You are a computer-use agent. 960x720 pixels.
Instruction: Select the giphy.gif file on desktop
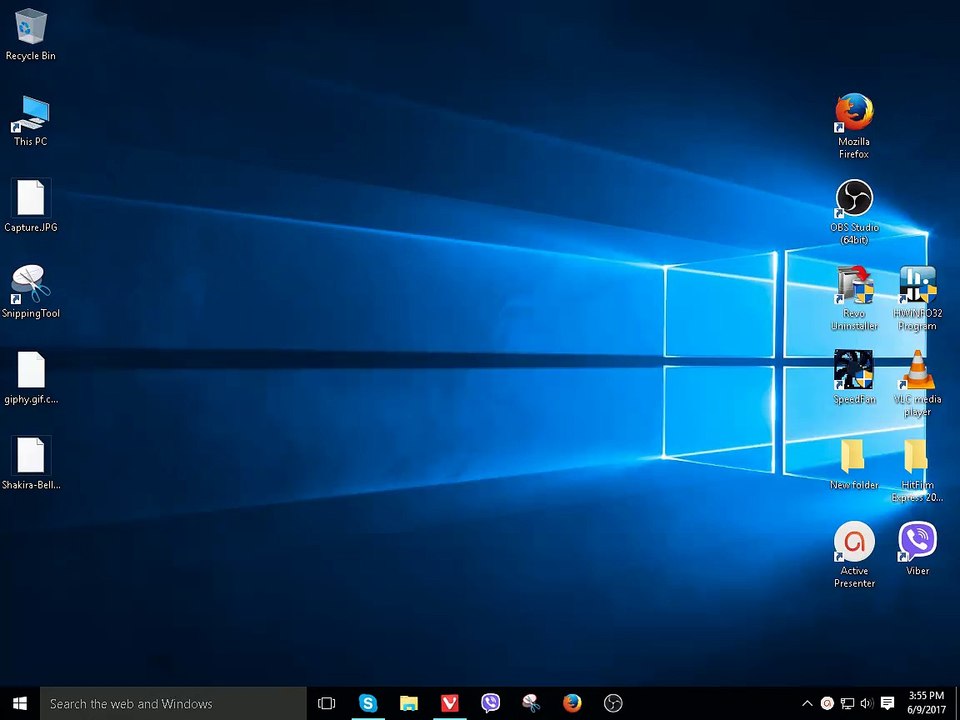tap(31, 377)
